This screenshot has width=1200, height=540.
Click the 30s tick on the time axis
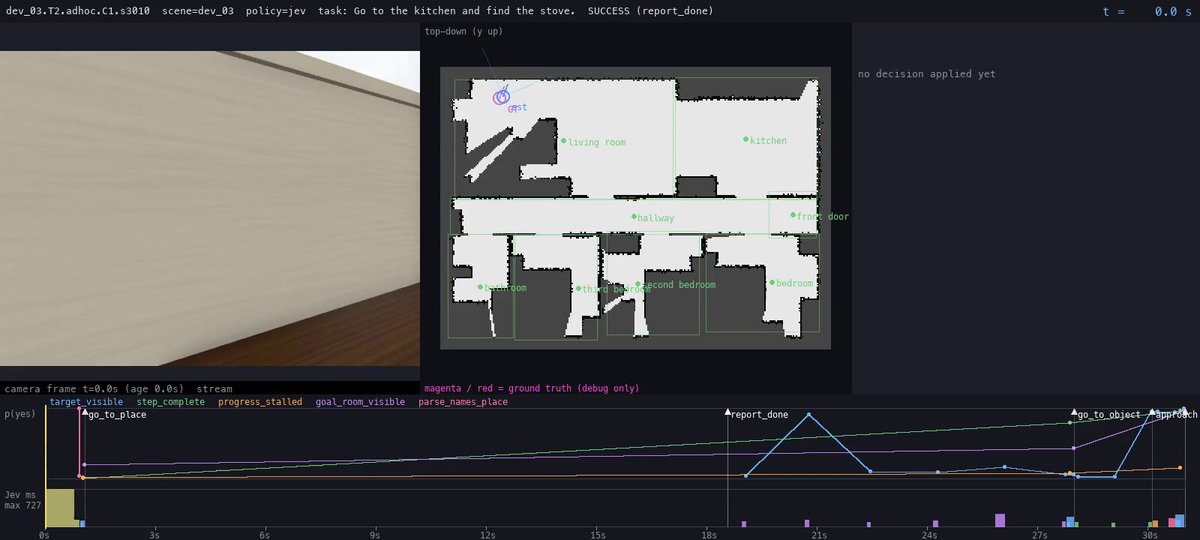[1150, 534]
